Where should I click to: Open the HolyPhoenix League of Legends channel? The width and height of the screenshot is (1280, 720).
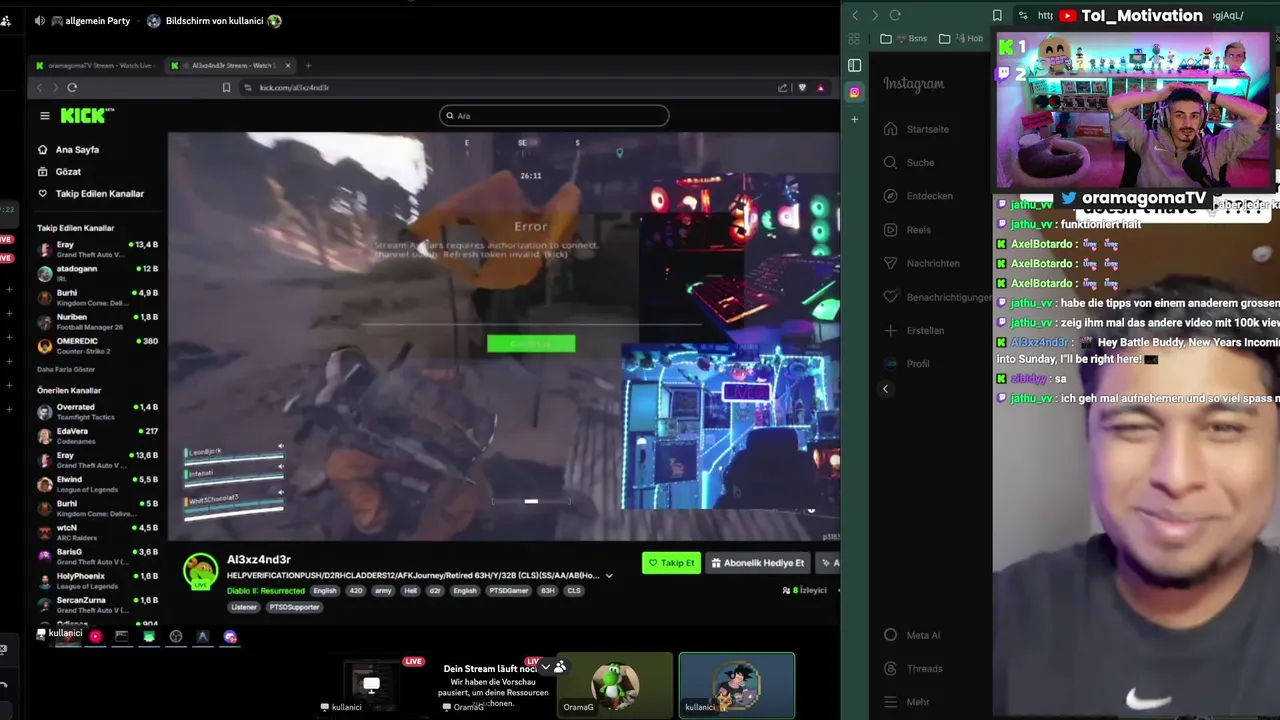pos(97,580)
